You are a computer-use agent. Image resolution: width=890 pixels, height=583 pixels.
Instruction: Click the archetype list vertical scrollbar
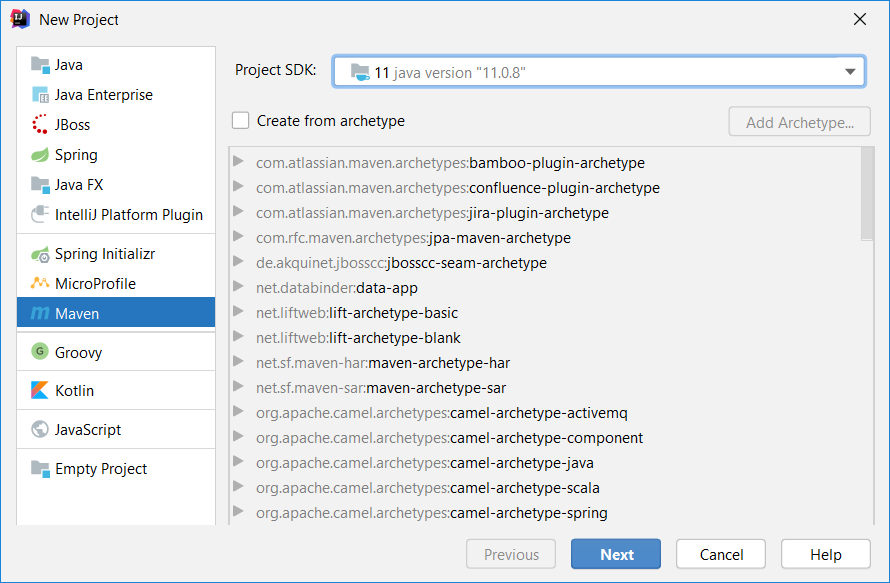click(x=866, y=195)
